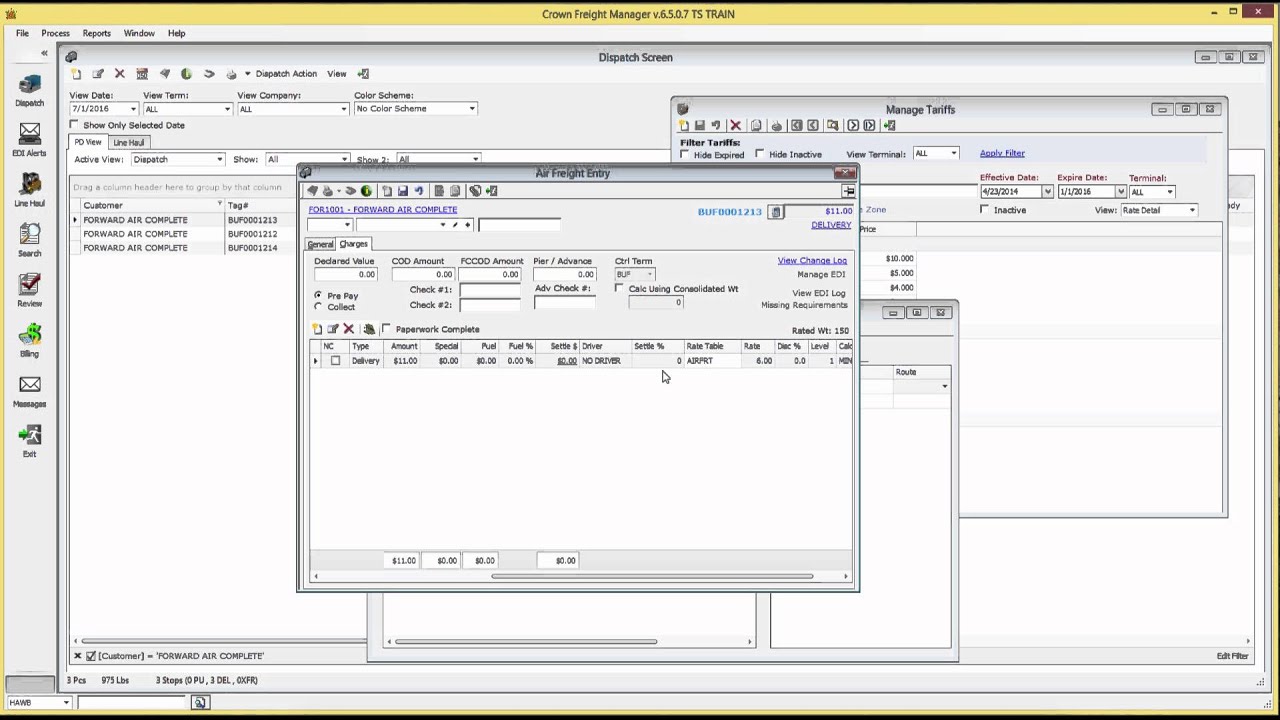Click Apply Filter link in Manage Tariffs

[x=1002, y=153]
